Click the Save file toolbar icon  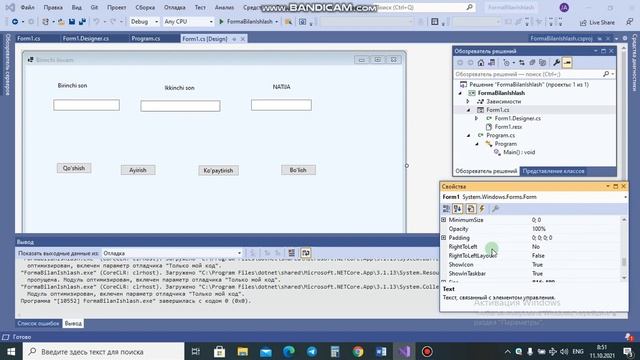[x=72, y=22]
